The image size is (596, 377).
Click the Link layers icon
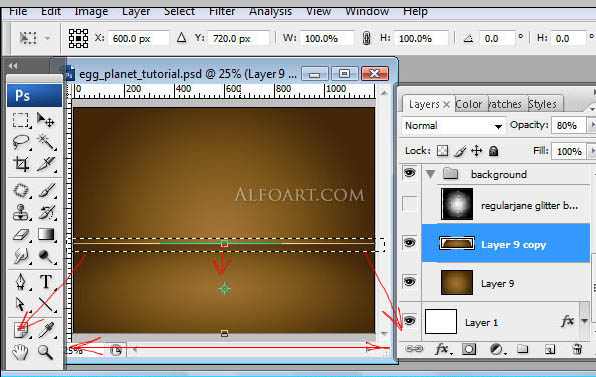414,349
